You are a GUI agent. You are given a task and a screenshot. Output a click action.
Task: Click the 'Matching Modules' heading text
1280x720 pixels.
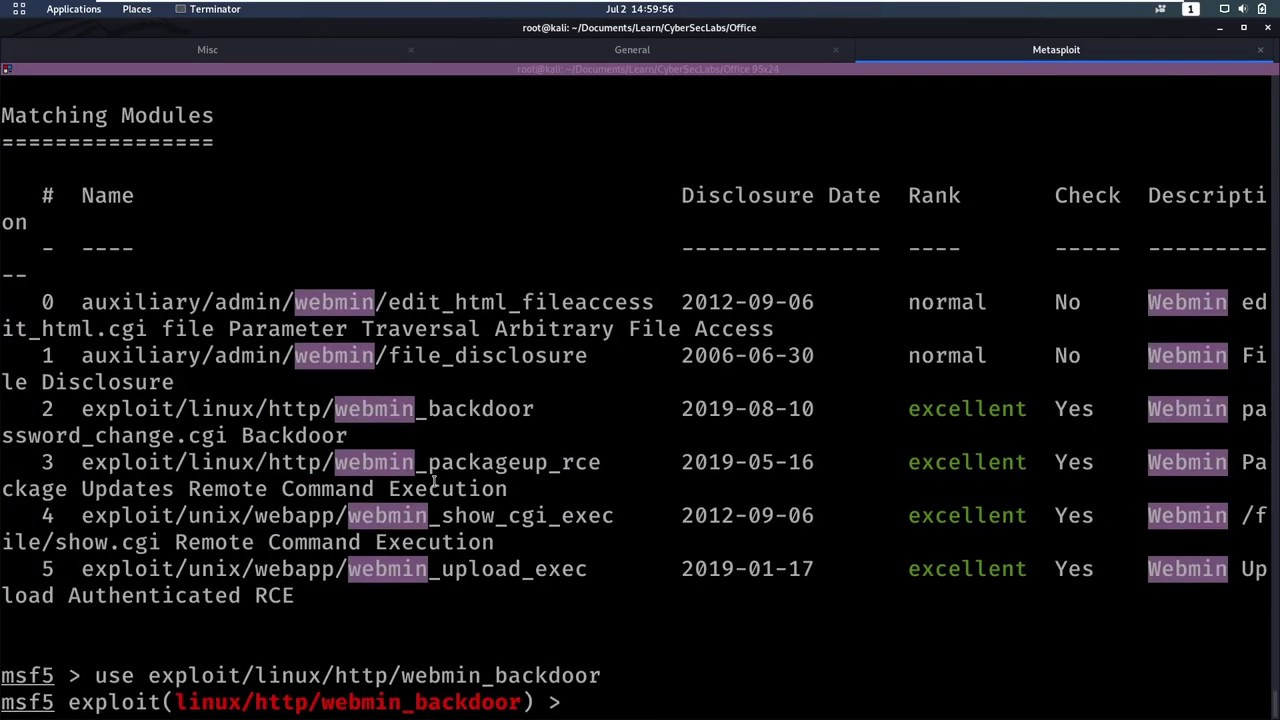pyautogui.click(x=107, y=116)
